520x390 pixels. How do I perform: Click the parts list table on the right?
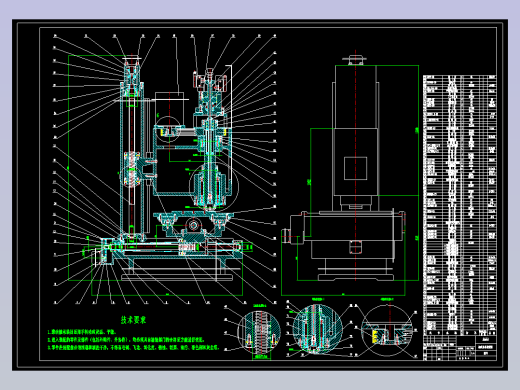point(459,205)
